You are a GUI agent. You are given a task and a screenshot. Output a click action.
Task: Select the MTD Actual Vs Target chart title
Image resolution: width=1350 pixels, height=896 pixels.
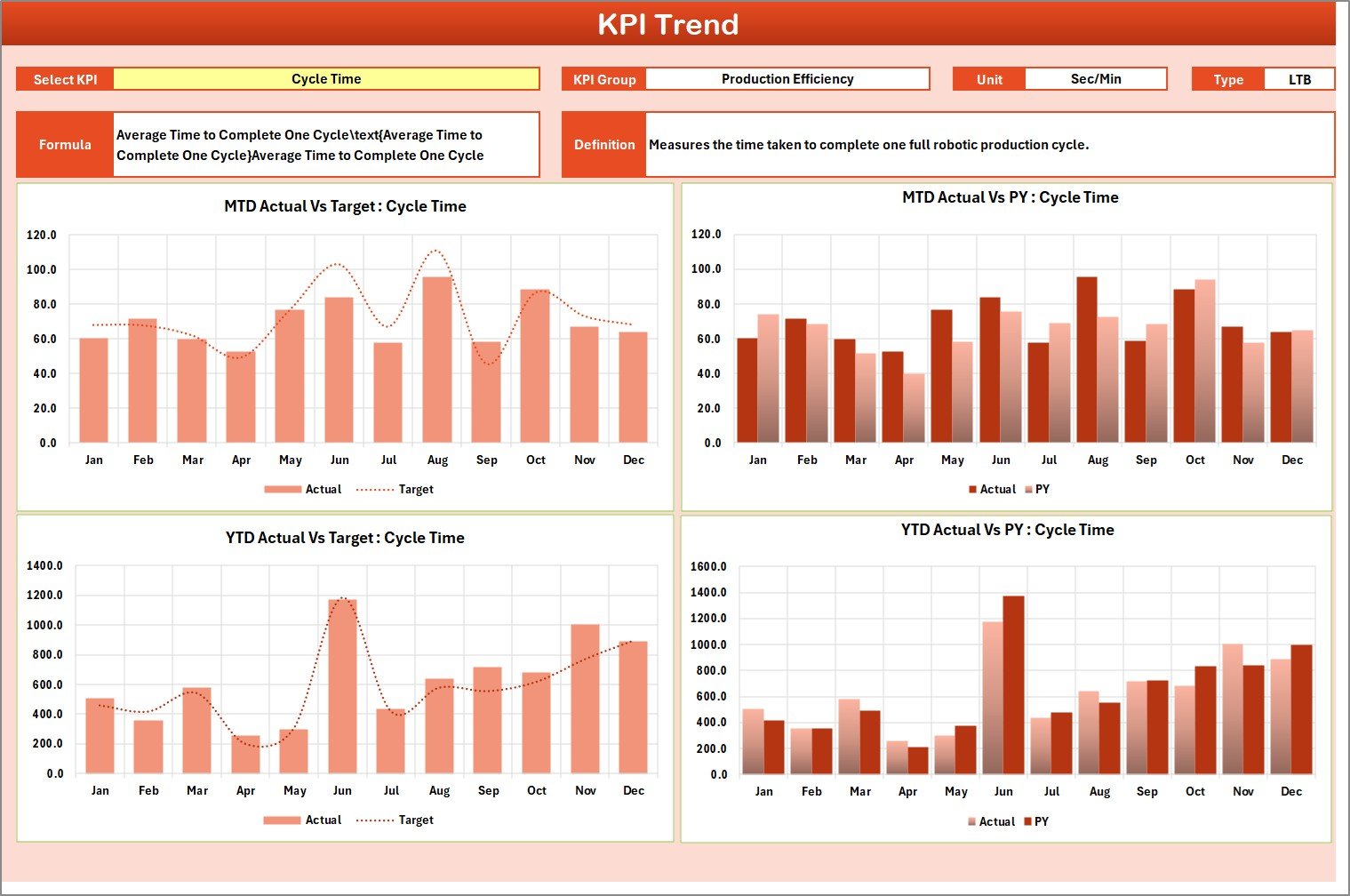pos(345,205)
